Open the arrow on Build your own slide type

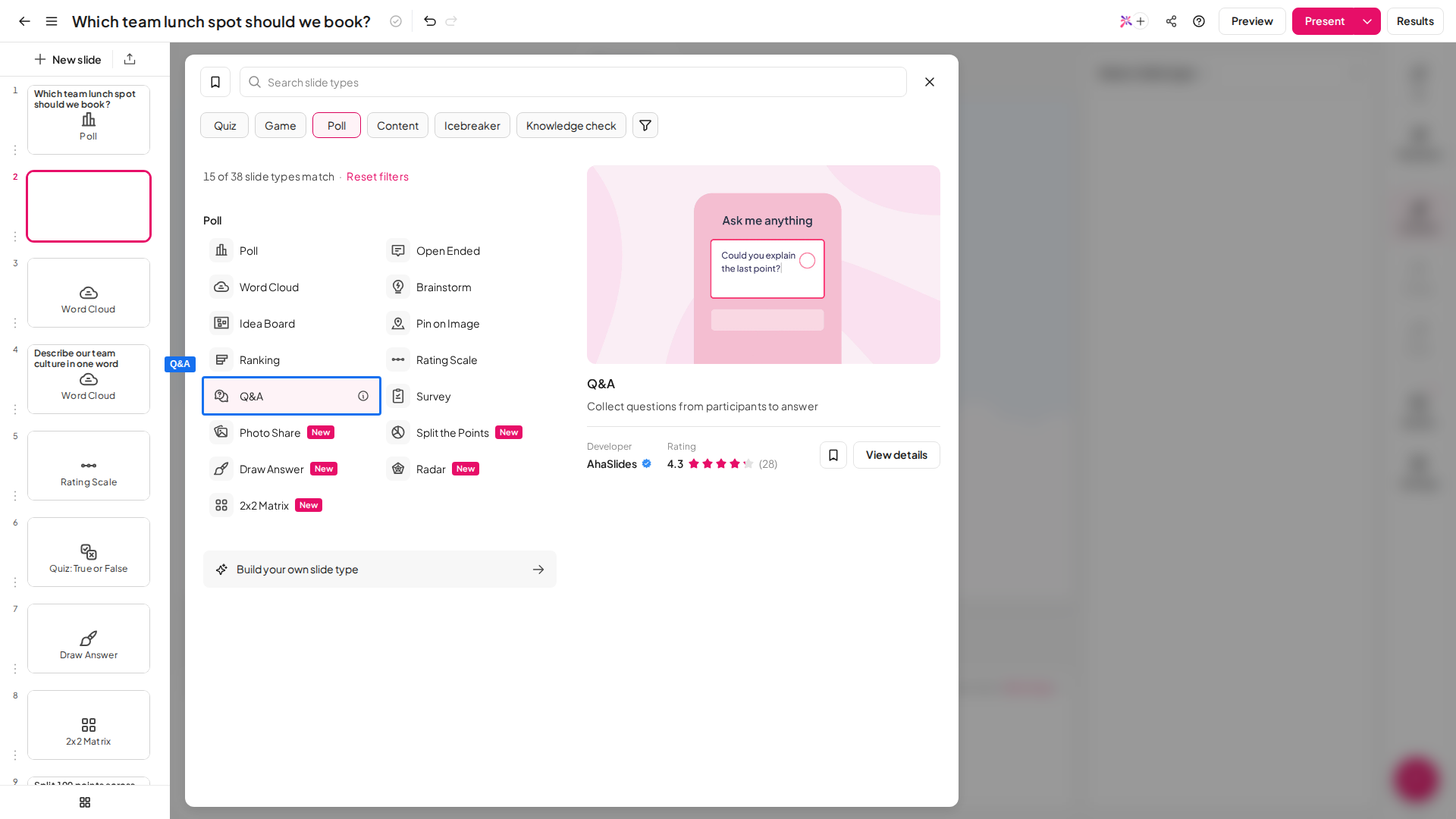[538, 570]
